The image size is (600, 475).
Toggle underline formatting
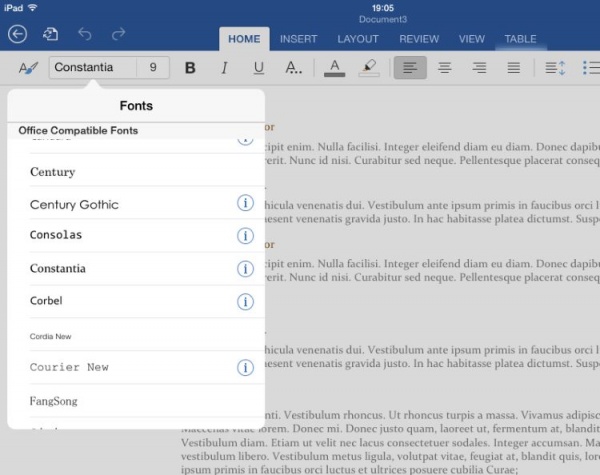coord(259,68)
